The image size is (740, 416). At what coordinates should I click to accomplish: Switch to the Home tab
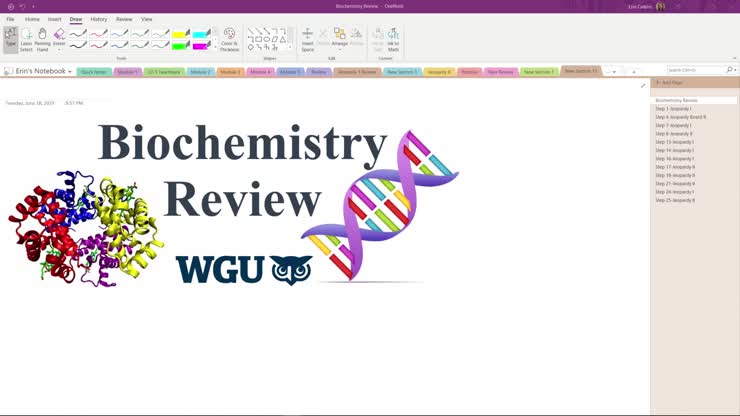[32, 19]
